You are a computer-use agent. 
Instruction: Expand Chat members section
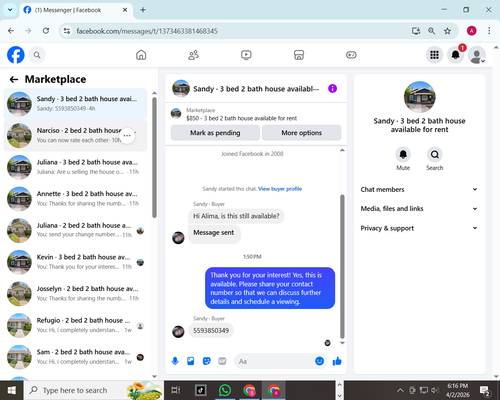tap(419, 189)
